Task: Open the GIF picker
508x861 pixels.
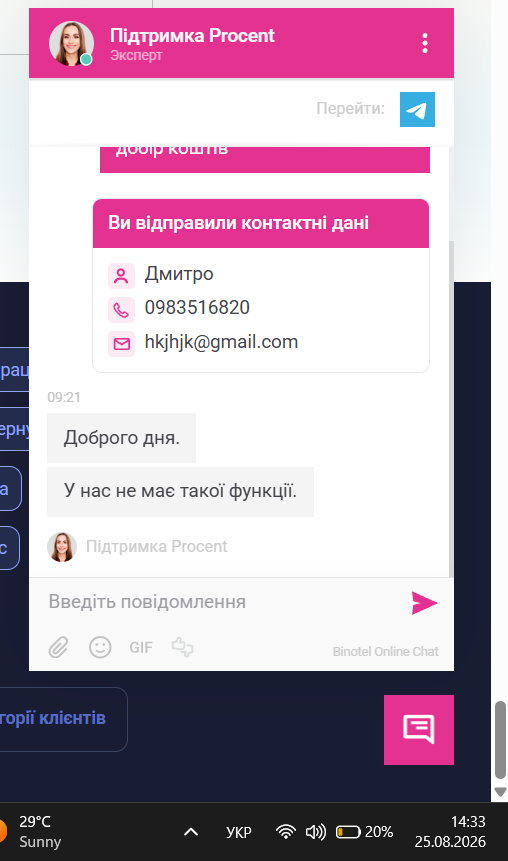Action: pos(141,647)
